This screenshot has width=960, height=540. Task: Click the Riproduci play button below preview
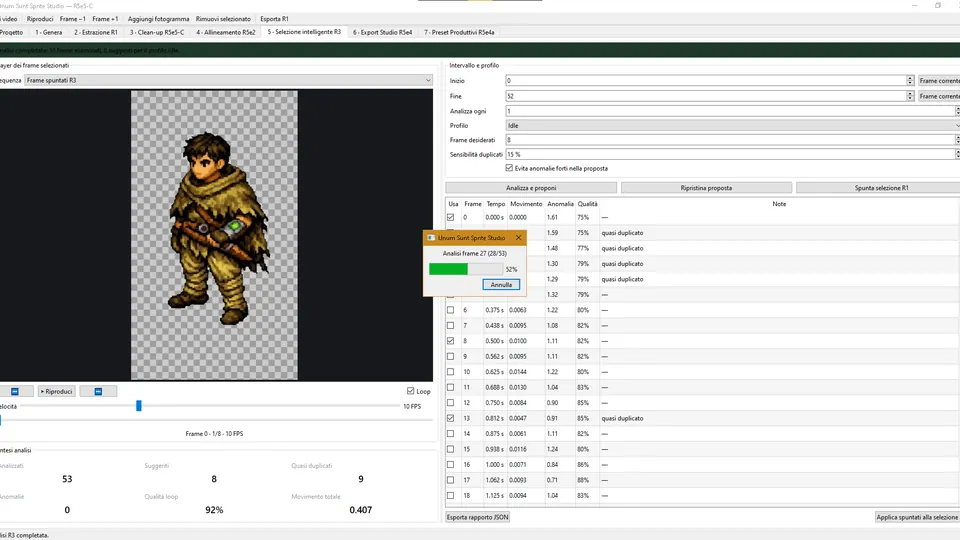tap(56, 391)
